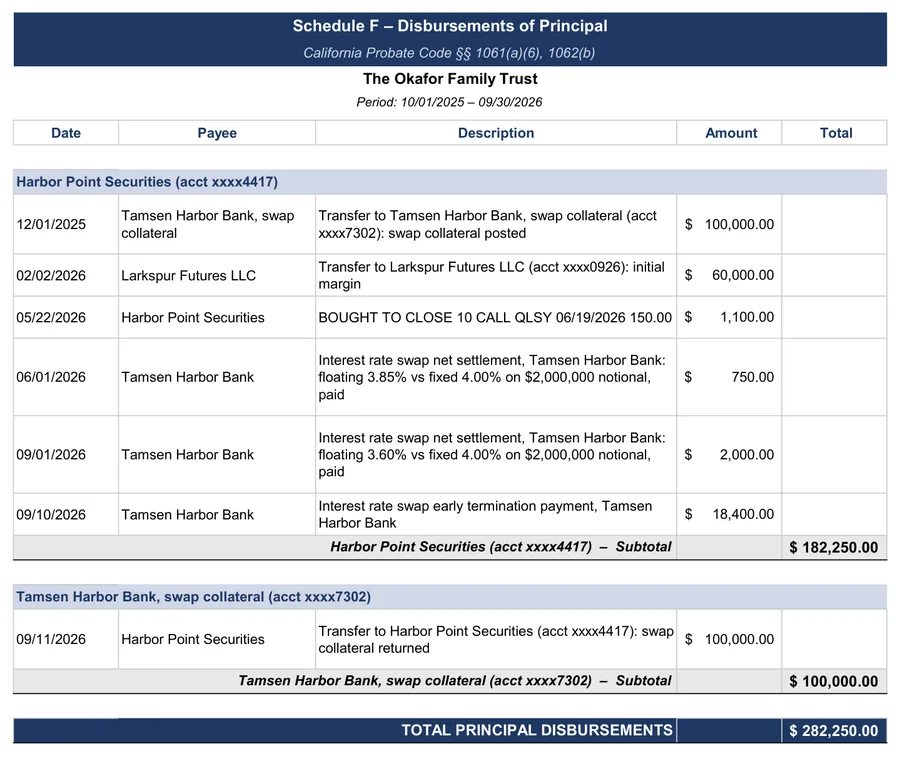This screenshot has height=767, width=900.
Task: Click the 'swap collateral returned' description
Action: [496, 639]
